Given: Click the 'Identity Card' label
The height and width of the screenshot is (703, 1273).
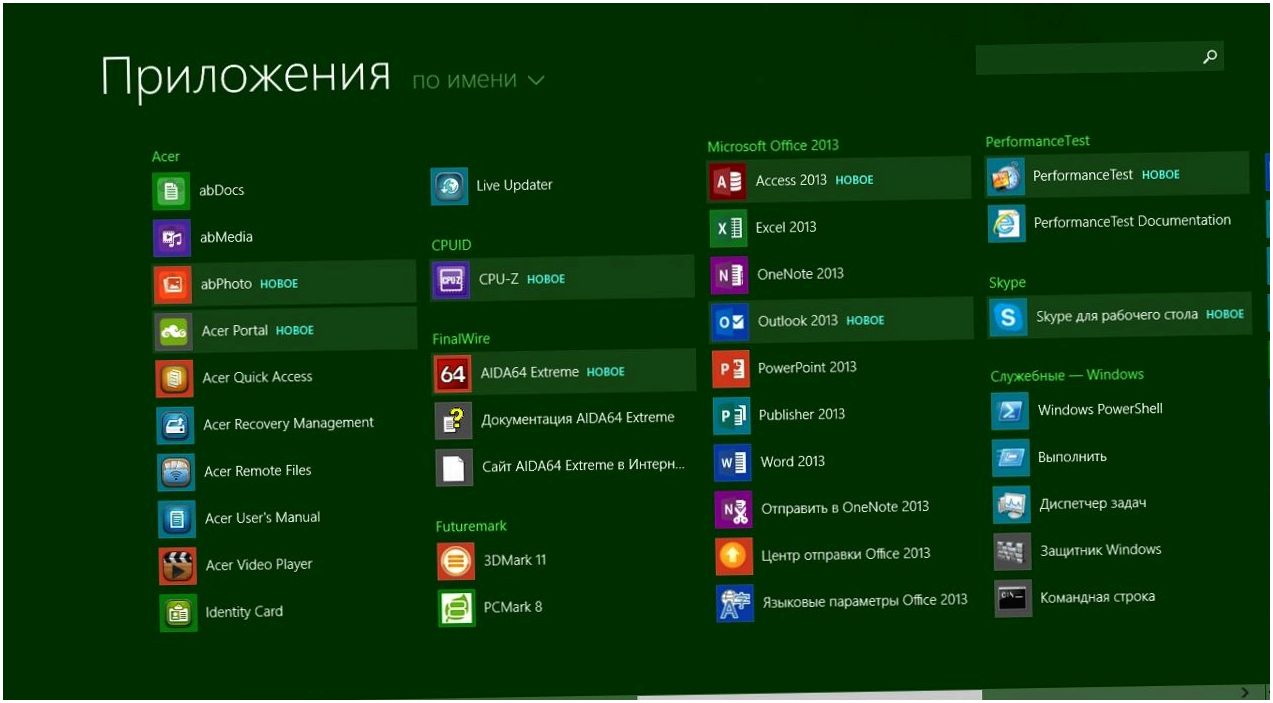Looking at the screenshot, I should pyautogui.click(x=244, y=612).
